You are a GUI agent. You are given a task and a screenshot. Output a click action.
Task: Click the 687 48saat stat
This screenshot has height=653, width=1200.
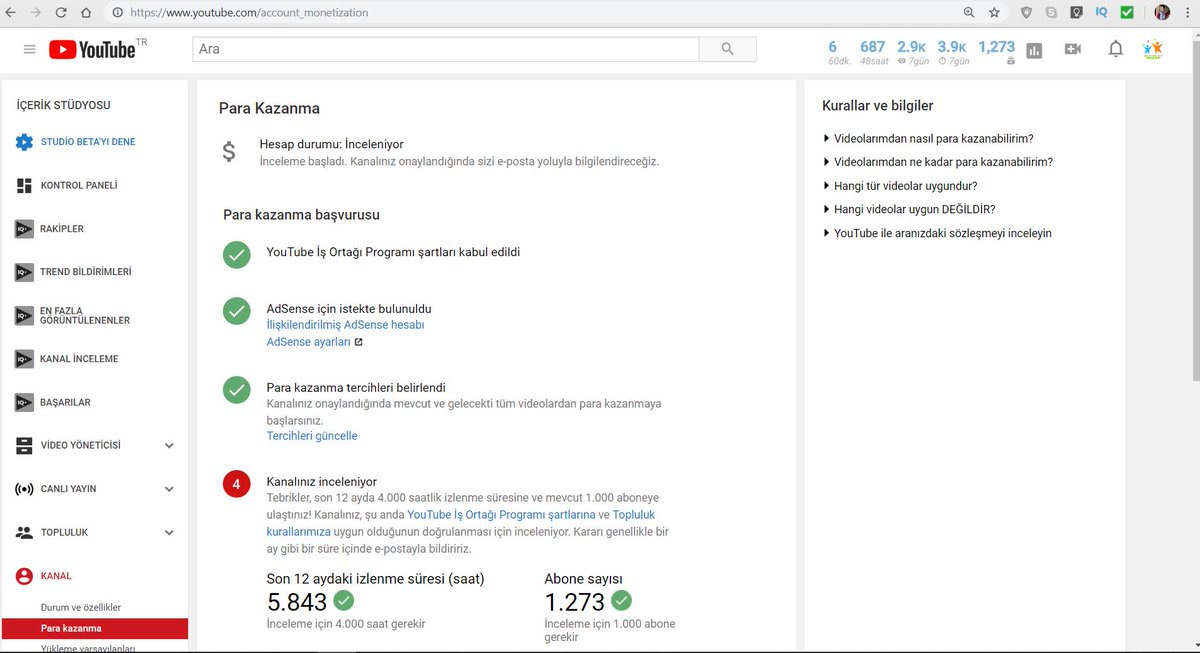click(872, 52)
